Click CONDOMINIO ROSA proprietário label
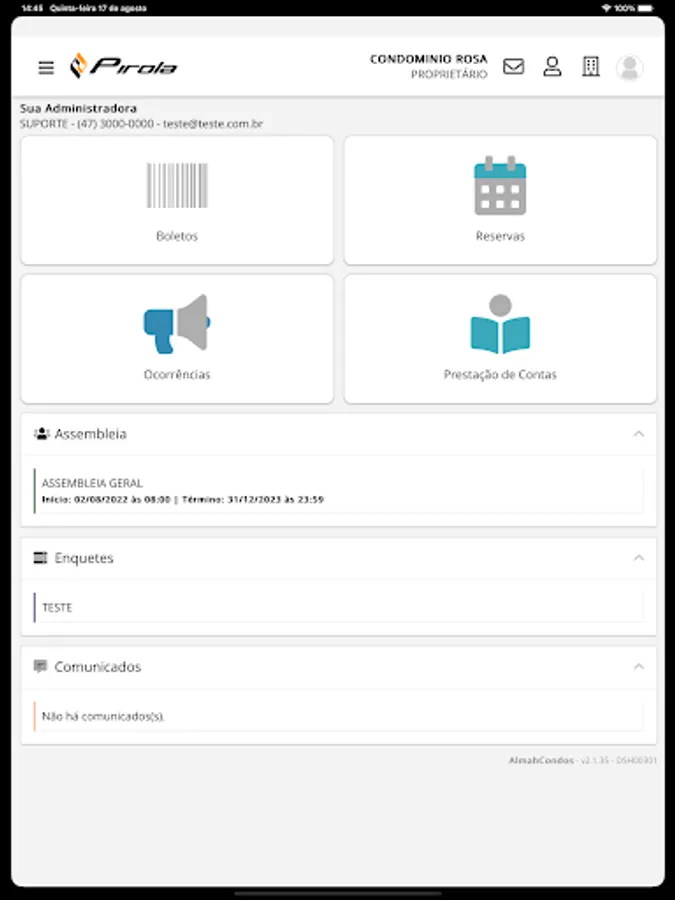This screenshot has height=900, width=675. (x=428, y=67)
